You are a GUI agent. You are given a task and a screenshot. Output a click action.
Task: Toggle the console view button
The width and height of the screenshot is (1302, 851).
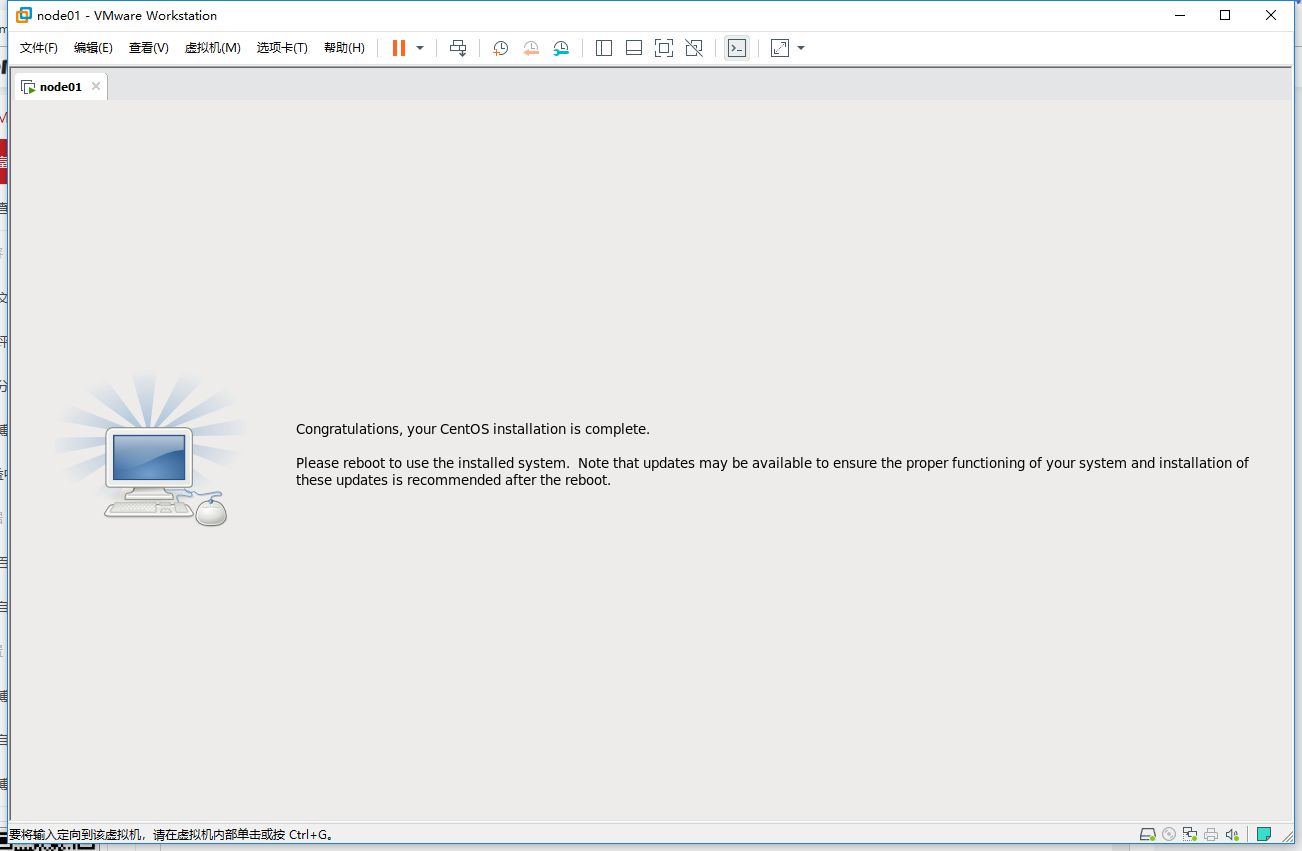(737, 48)
